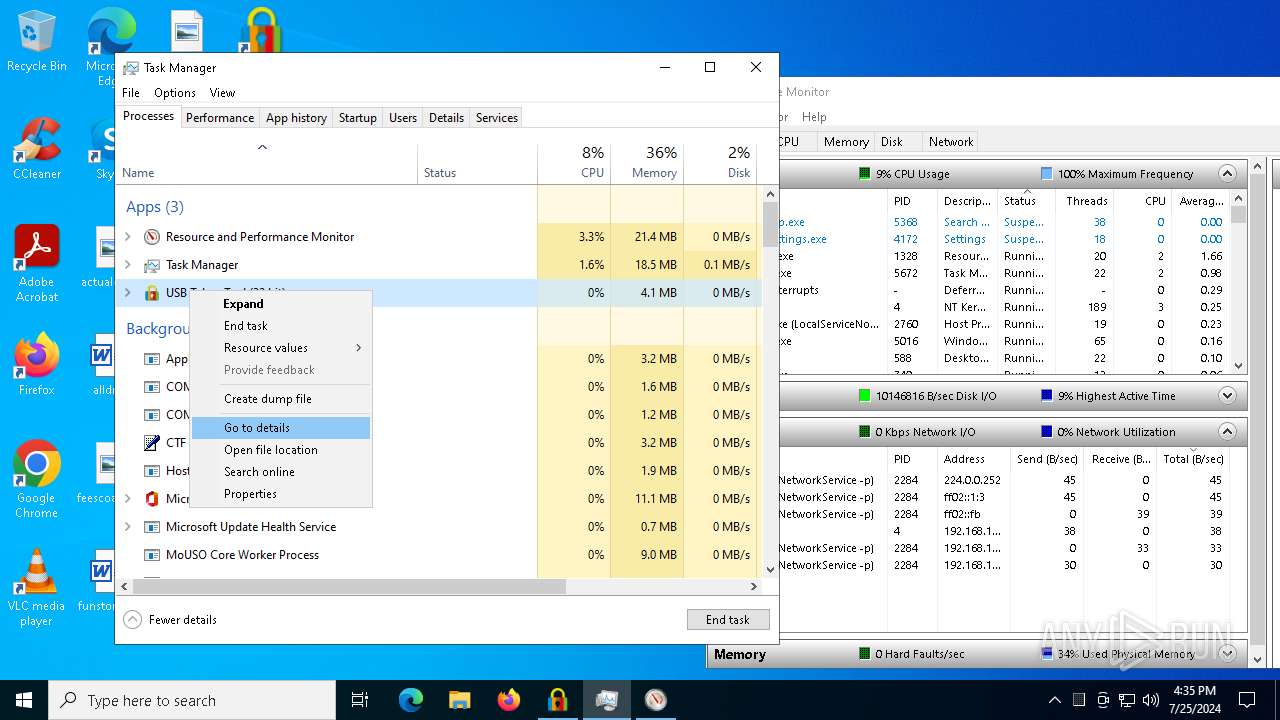This screenshot has width=1280, height=720.
Task: Open Adobe Acrobat desktop shortcut
Action: 37,263
